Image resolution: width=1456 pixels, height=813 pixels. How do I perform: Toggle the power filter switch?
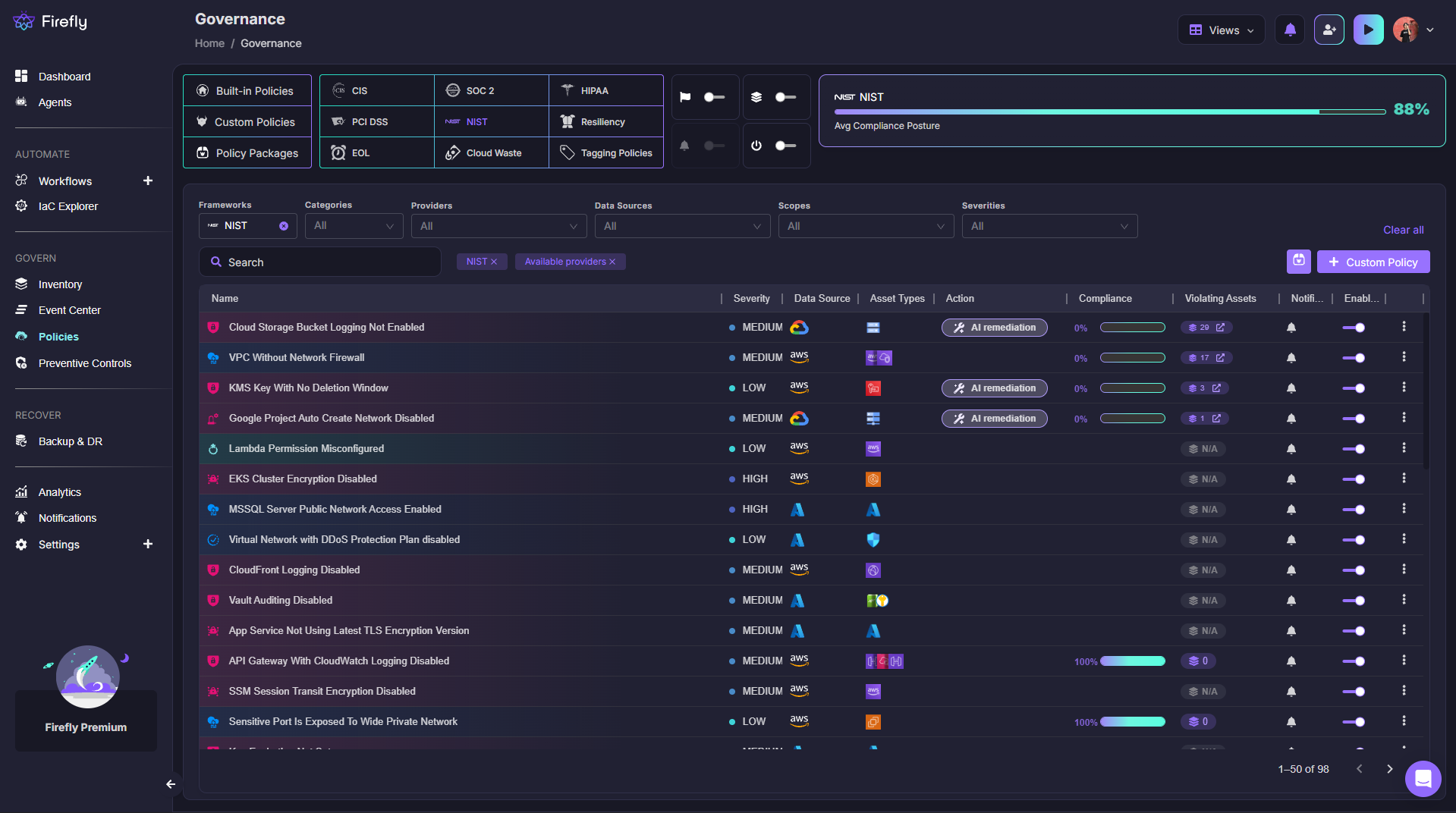pyautogui.click(x=785, y=146)
